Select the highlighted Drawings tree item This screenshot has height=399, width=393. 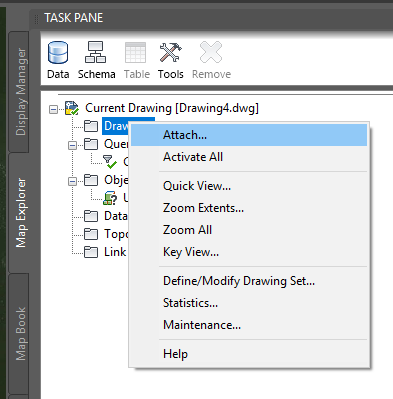[115, 126]
